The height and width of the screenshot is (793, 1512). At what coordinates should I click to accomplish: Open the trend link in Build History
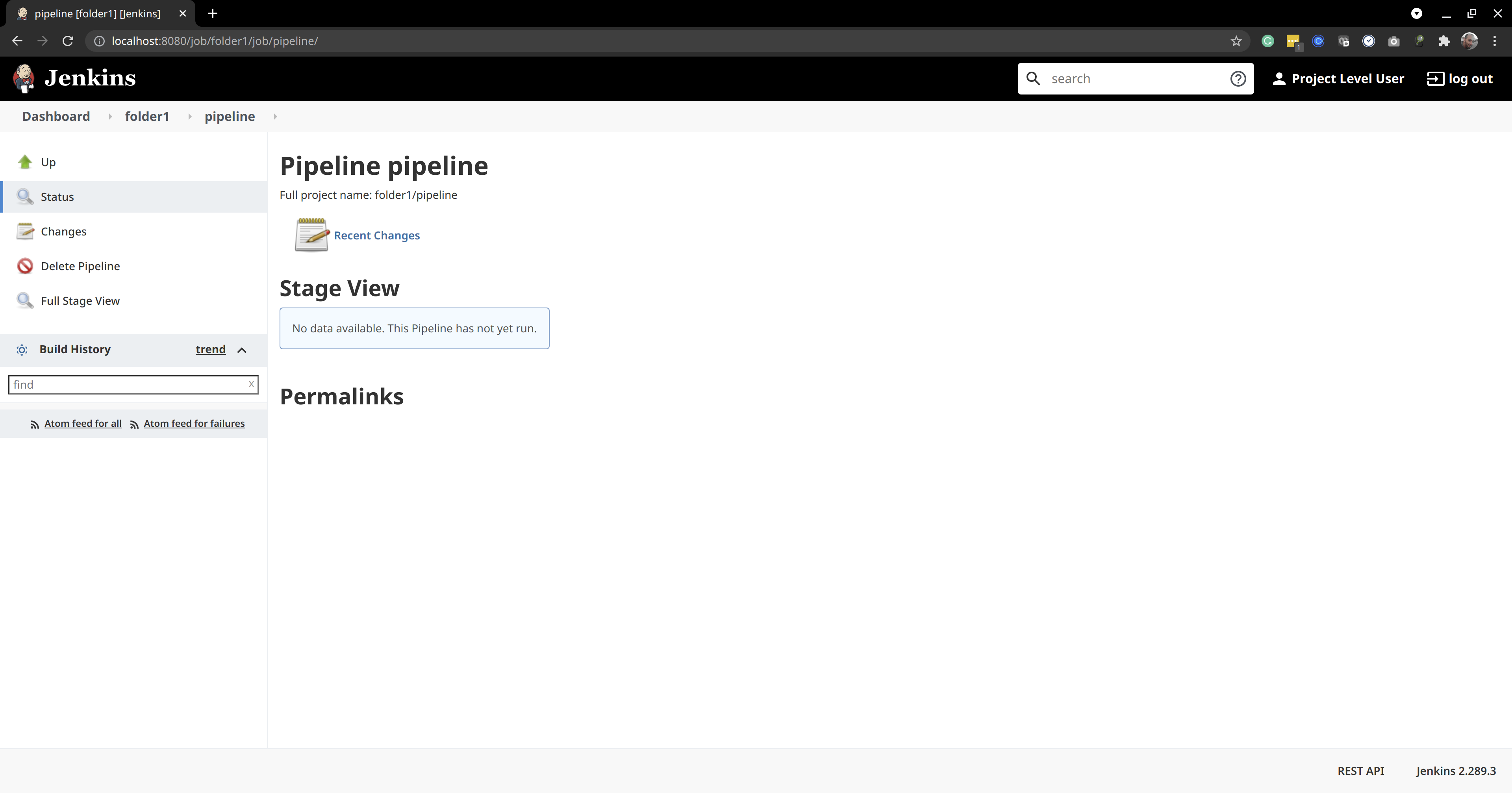tap(210, 349)
